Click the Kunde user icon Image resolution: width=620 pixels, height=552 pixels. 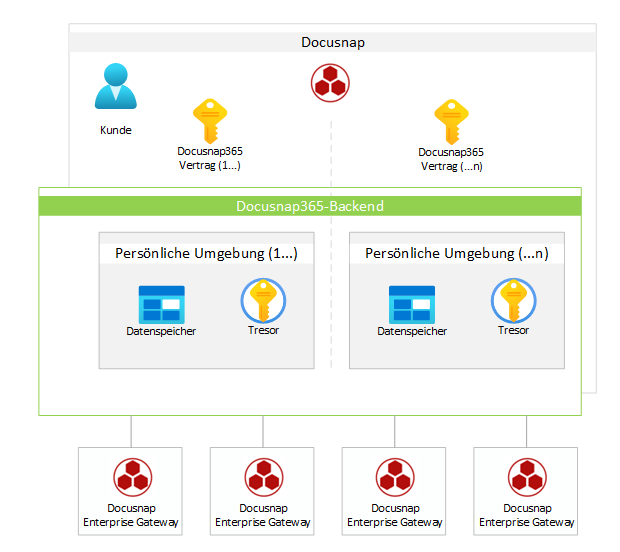click(x=115, y=86)
